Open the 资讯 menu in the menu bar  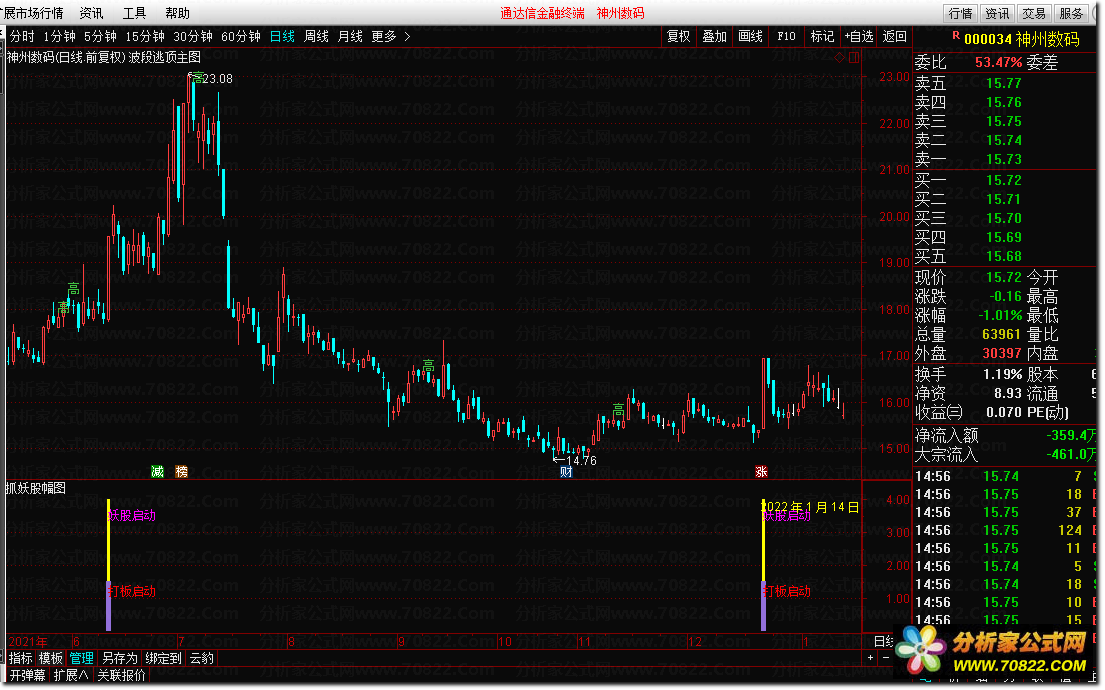click(x=91, y=13)
